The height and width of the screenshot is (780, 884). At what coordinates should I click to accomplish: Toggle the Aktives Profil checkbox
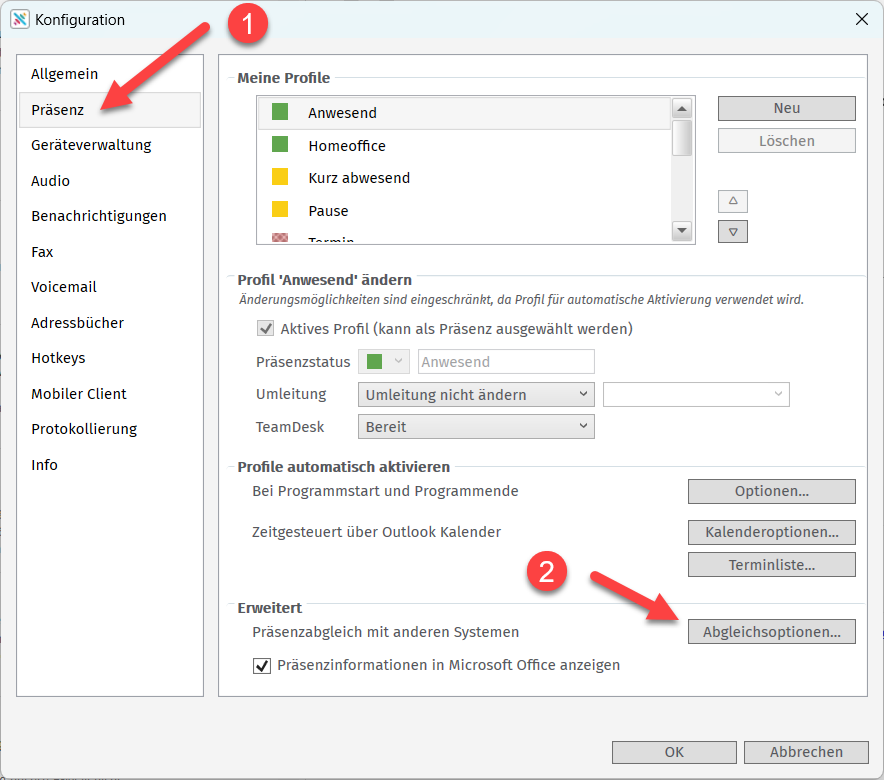point(266,328)
